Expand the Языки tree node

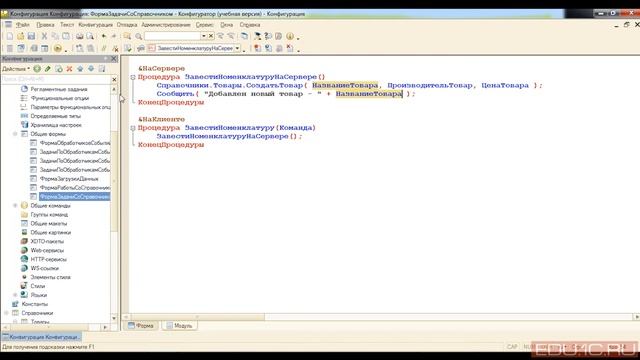pyautogui.click(x=15, y=295)
